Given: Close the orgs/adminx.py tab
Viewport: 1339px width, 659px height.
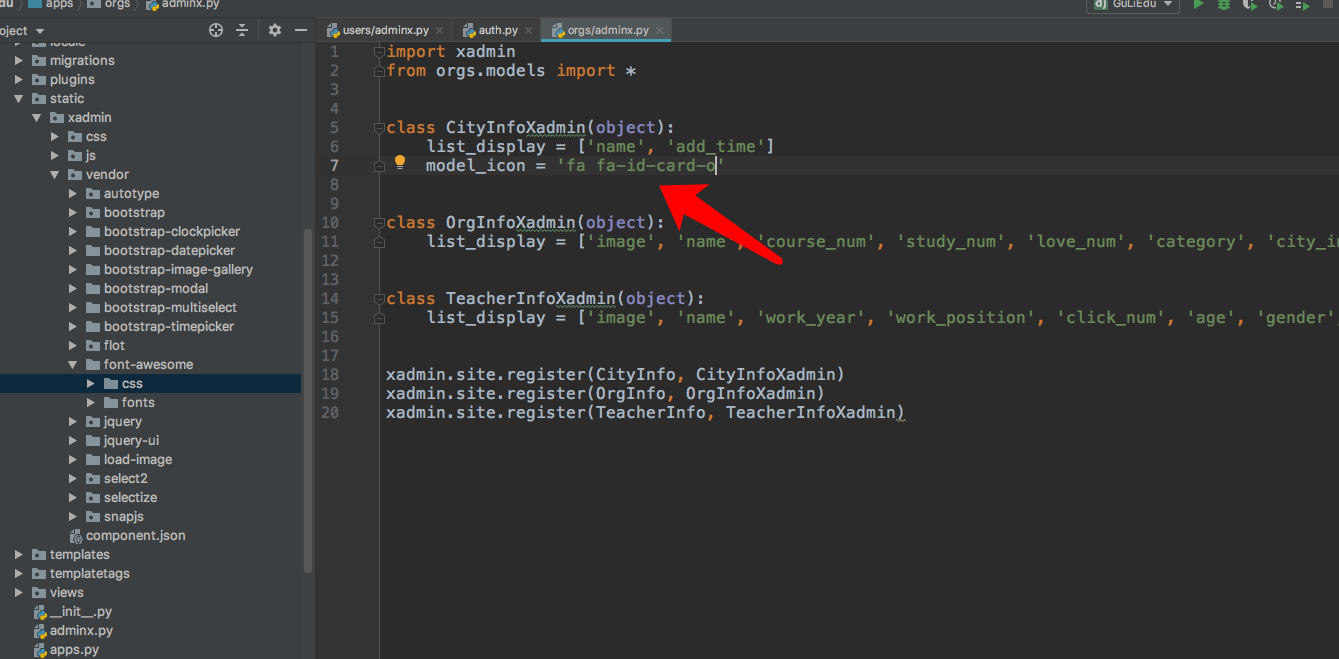Looking at the screenshot, I should pos(659,31).
